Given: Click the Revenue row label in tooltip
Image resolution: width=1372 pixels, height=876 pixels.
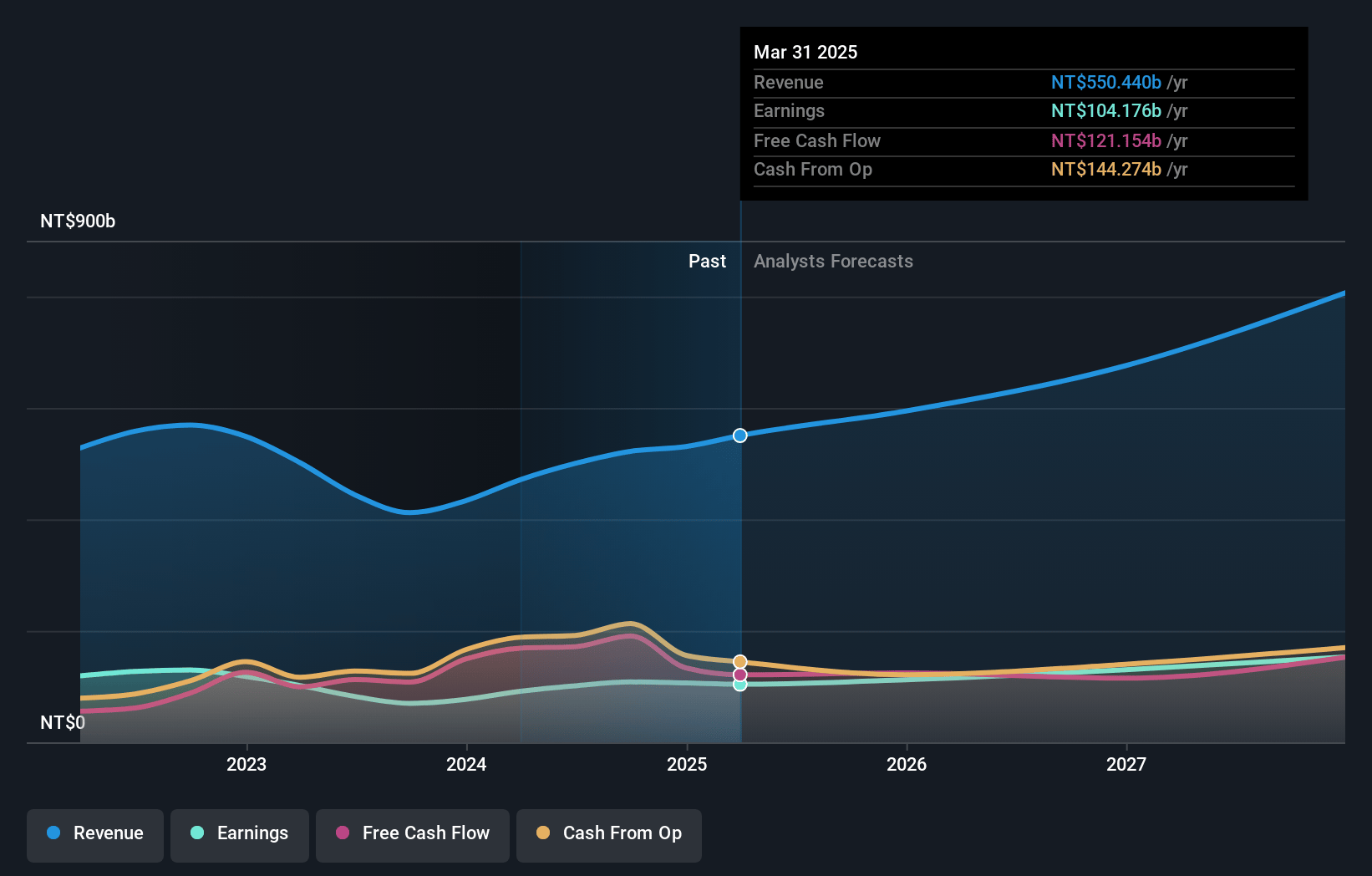Looking at the screenshot, I should [789, 83].
